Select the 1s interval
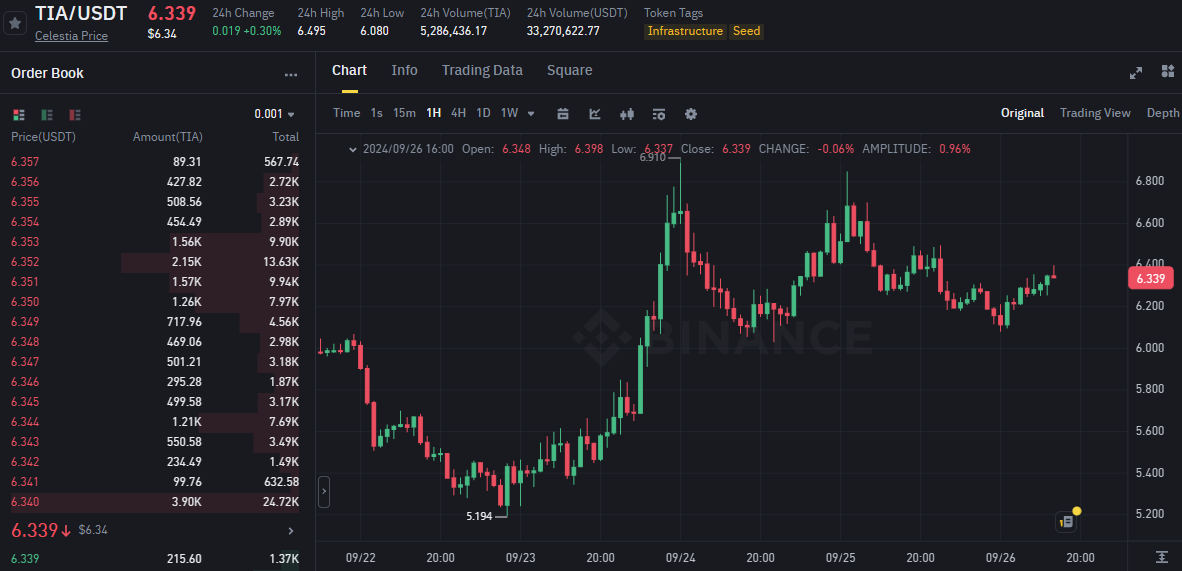Screen dimensions: 1182x571 (377, 113)
